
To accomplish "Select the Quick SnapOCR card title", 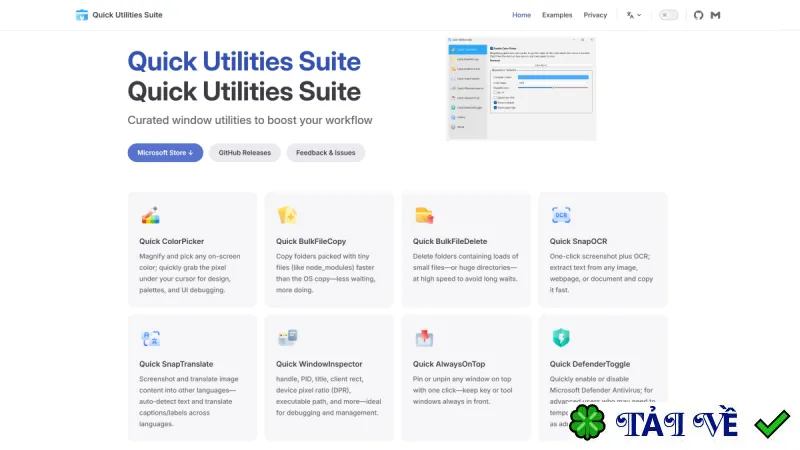I will click(x=578, y=241).
